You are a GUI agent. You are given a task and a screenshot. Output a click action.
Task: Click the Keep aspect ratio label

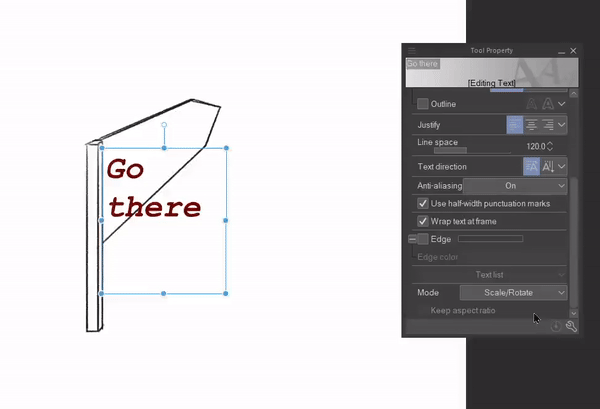click(x=463, y=310)
